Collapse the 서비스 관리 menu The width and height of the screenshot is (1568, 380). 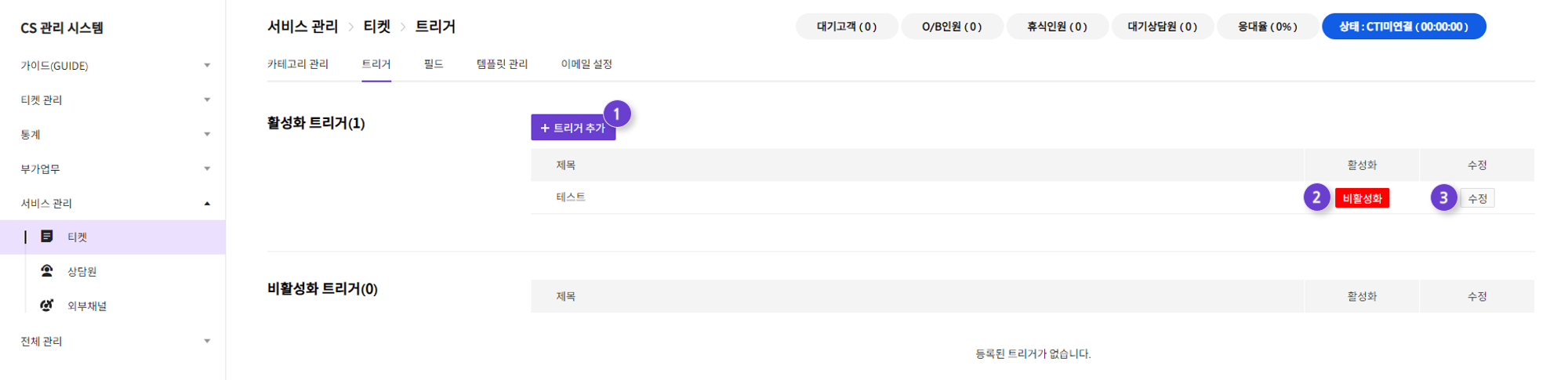(207, 203)
